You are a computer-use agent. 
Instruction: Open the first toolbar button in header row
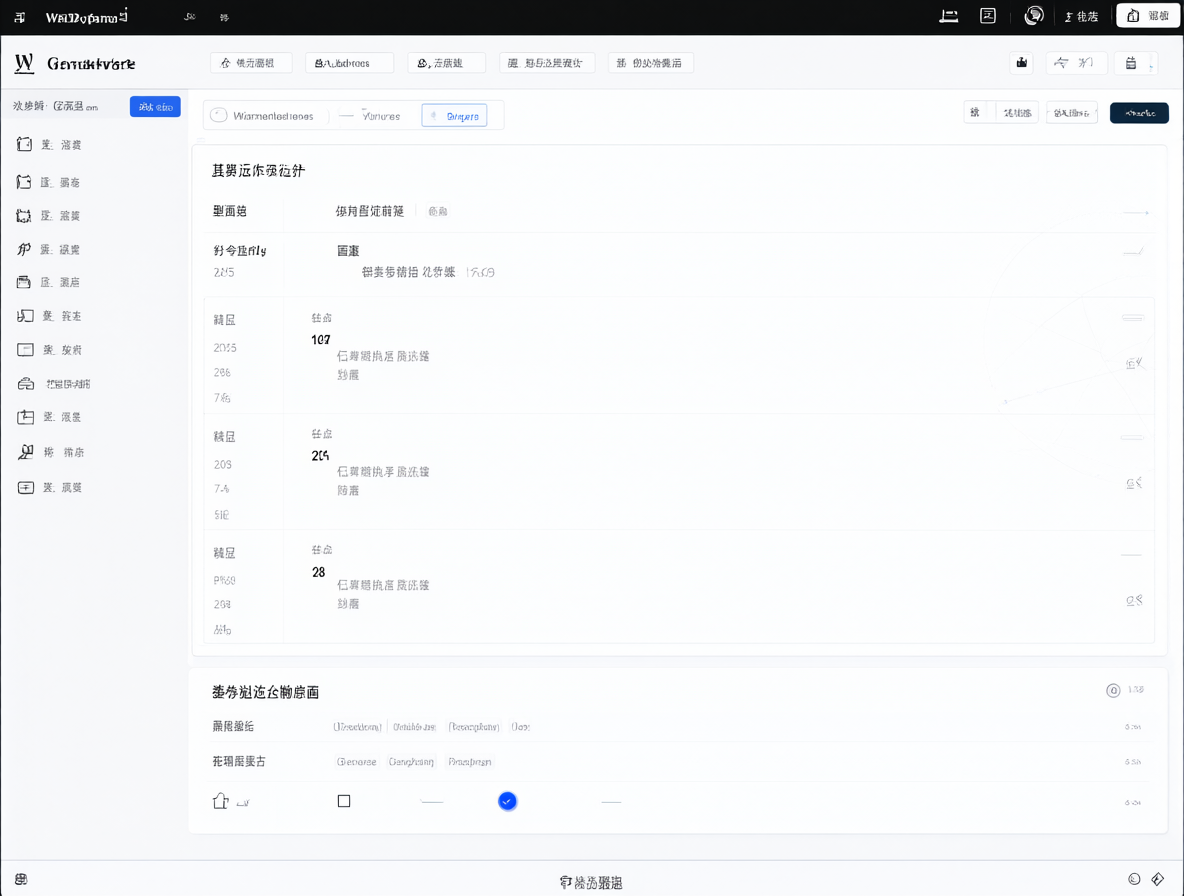coord(251,63)
